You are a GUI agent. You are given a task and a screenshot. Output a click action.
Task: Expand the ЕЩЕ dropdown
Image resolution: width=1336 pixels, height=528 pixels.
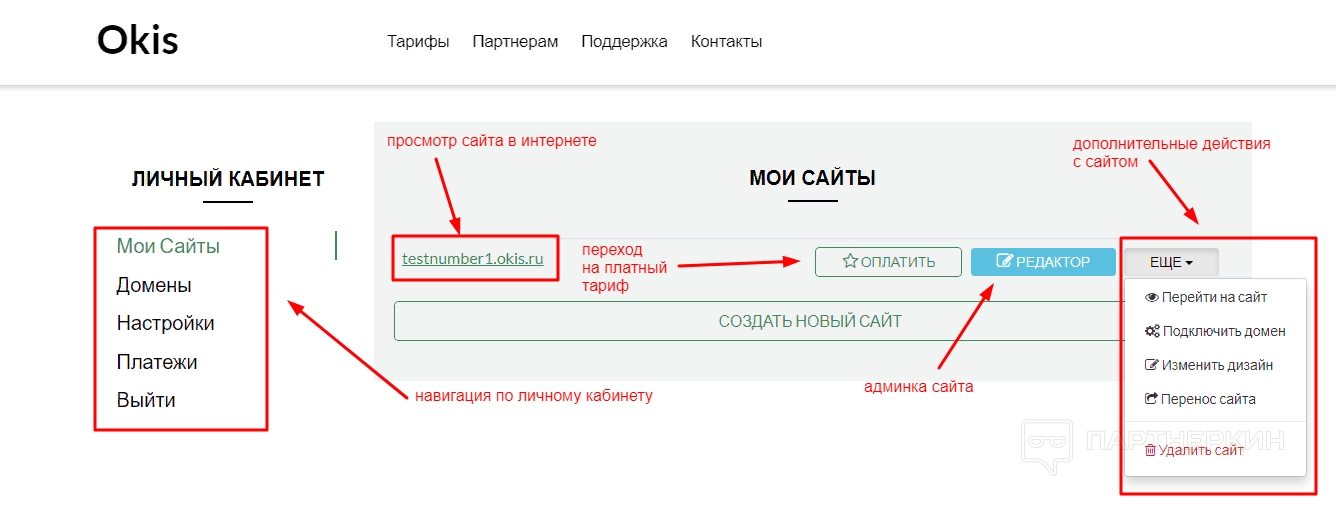pyautogui.click(x=1171, y=262)
